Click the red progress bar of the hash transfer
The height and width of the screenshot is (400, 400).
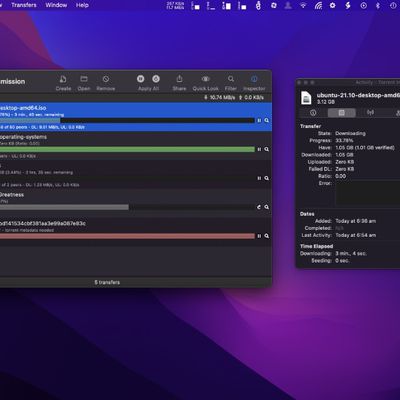pyautogui.click(x=127, y=236)
